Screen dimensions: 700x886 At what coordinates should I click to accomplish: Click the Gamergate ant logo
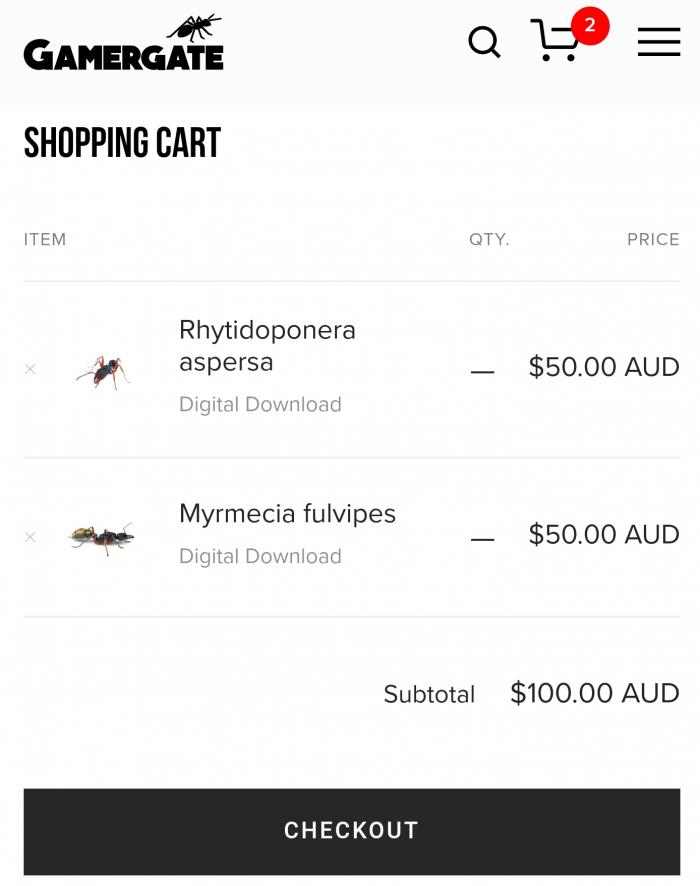pos(124,44)
